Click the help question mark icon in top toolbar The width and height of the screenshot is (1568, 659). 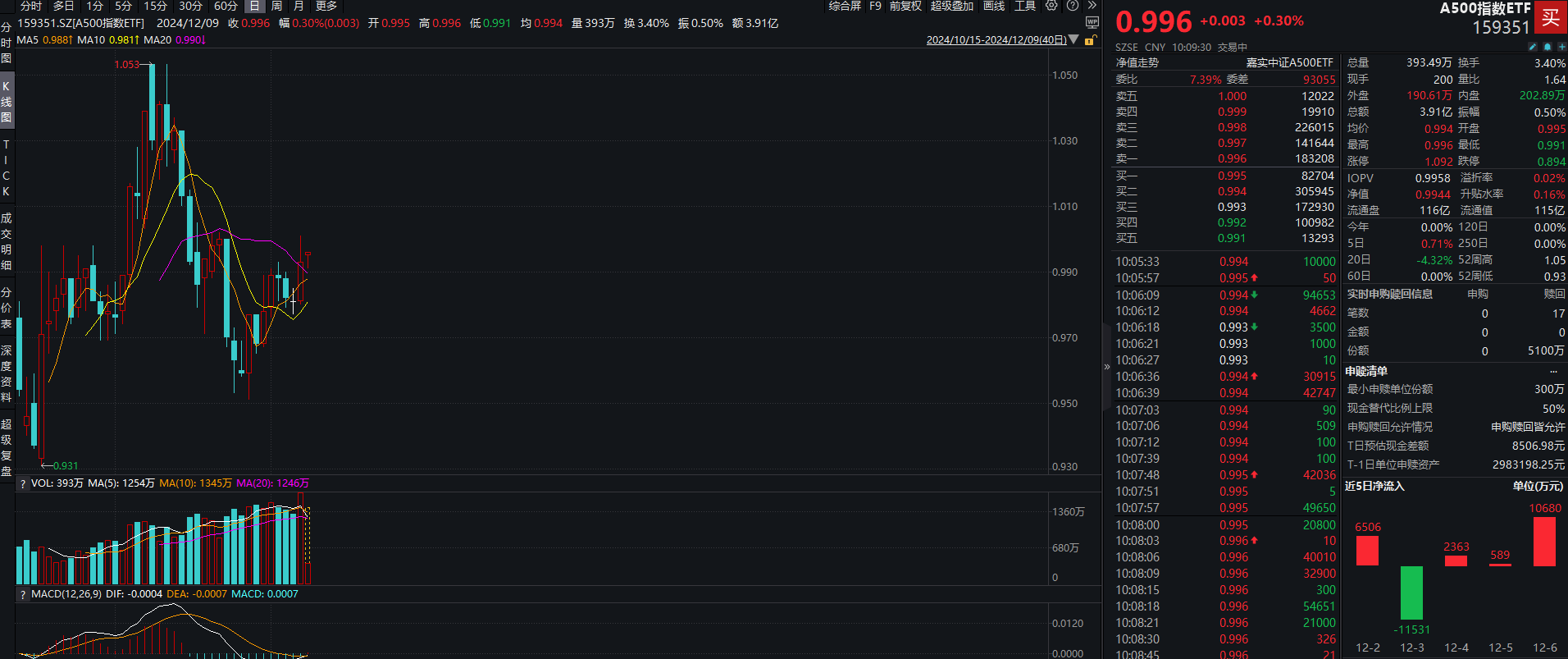pos(1072,6)
